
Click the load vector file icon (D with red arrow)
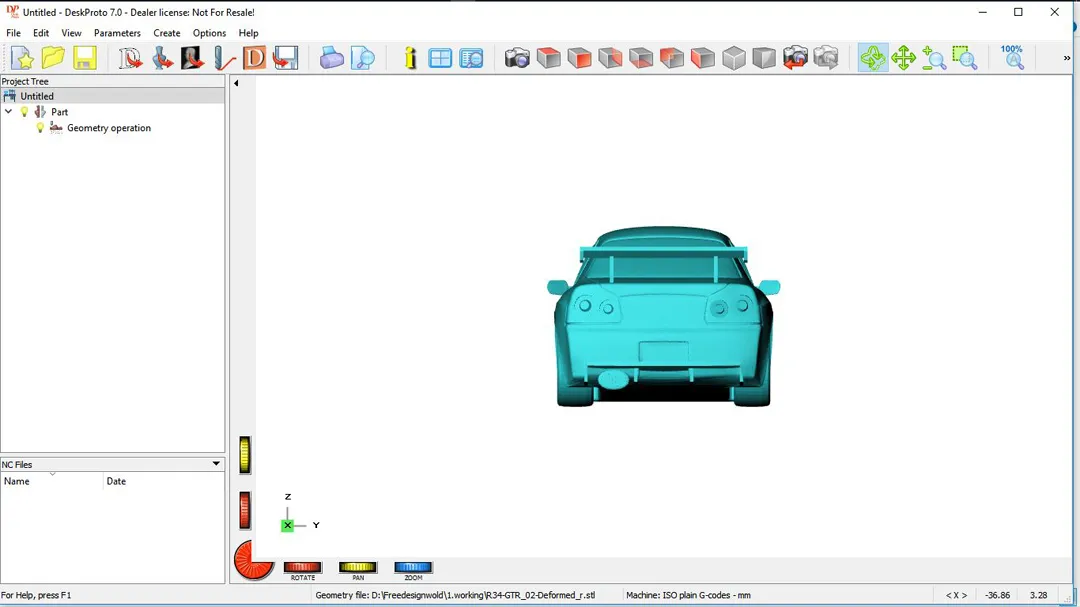[129, 58]
